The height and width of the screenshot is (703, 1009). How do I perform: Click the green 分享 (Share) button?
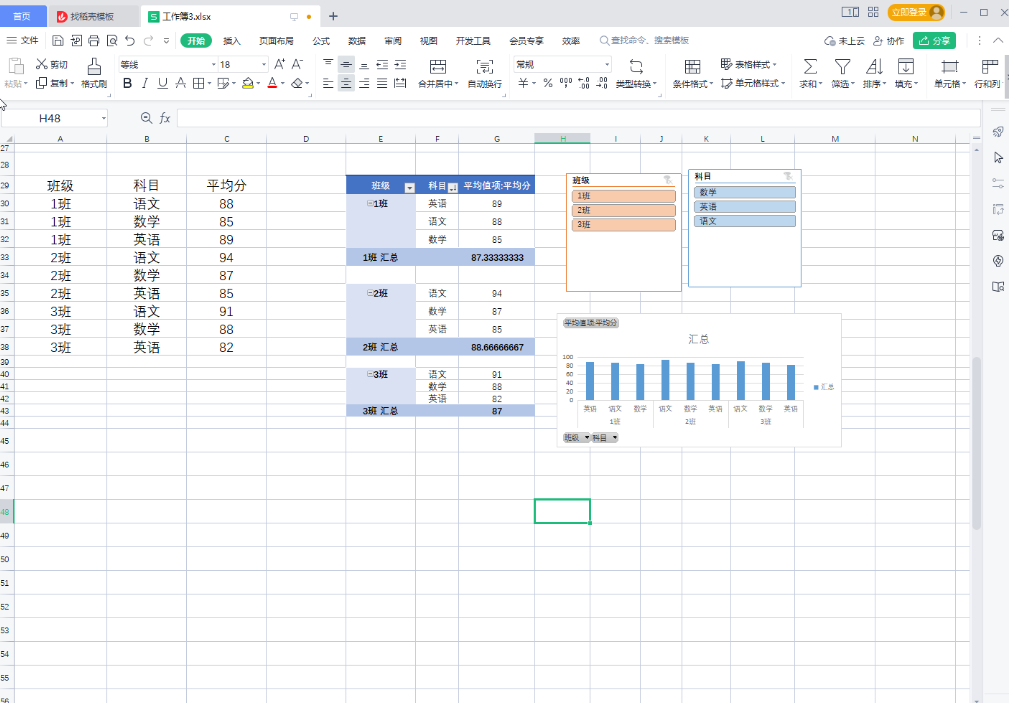[x=934, y=41]
